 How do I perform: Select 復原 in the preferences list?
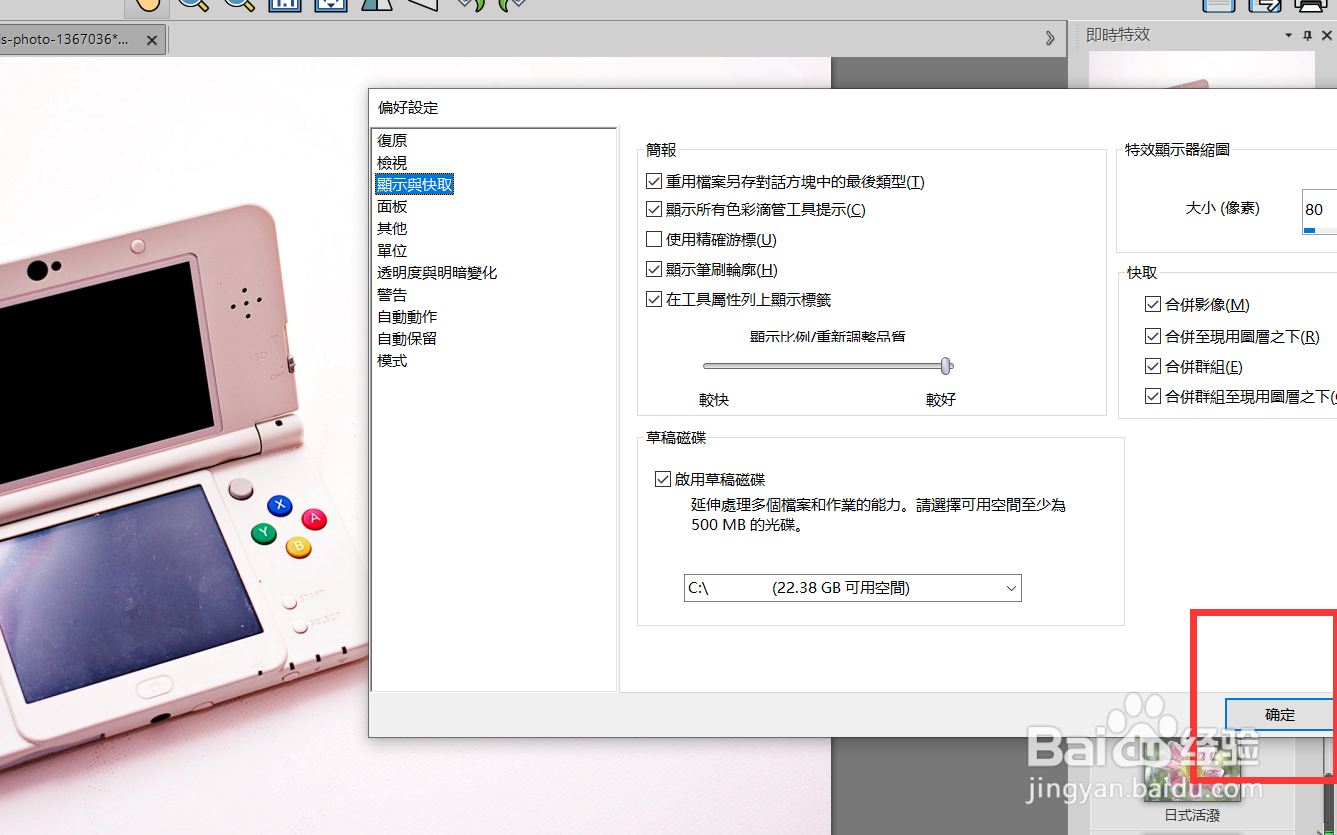[392, 141]
